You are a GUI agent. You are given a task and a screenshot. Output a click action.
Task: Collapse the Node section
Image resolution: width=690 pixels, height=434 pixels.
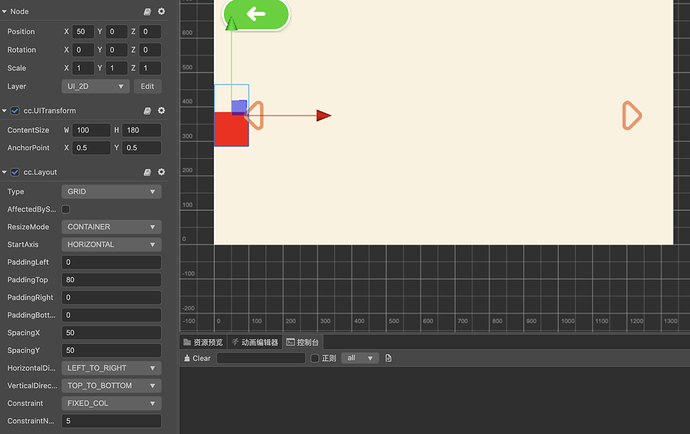(4, 11)
